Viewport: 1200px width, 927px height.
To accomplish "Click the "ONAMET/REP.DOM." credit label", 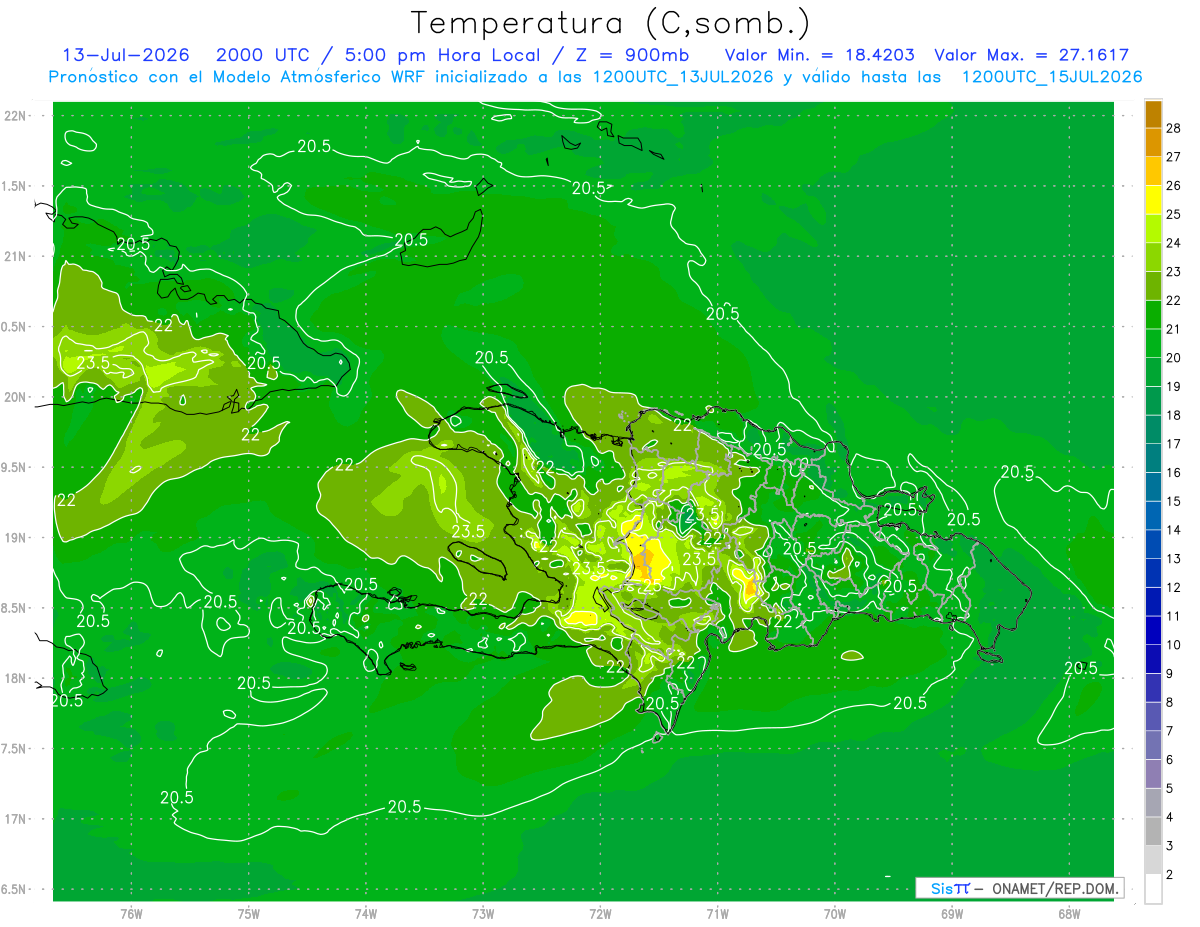I will pyautogui.click(x=1055, y=888).
